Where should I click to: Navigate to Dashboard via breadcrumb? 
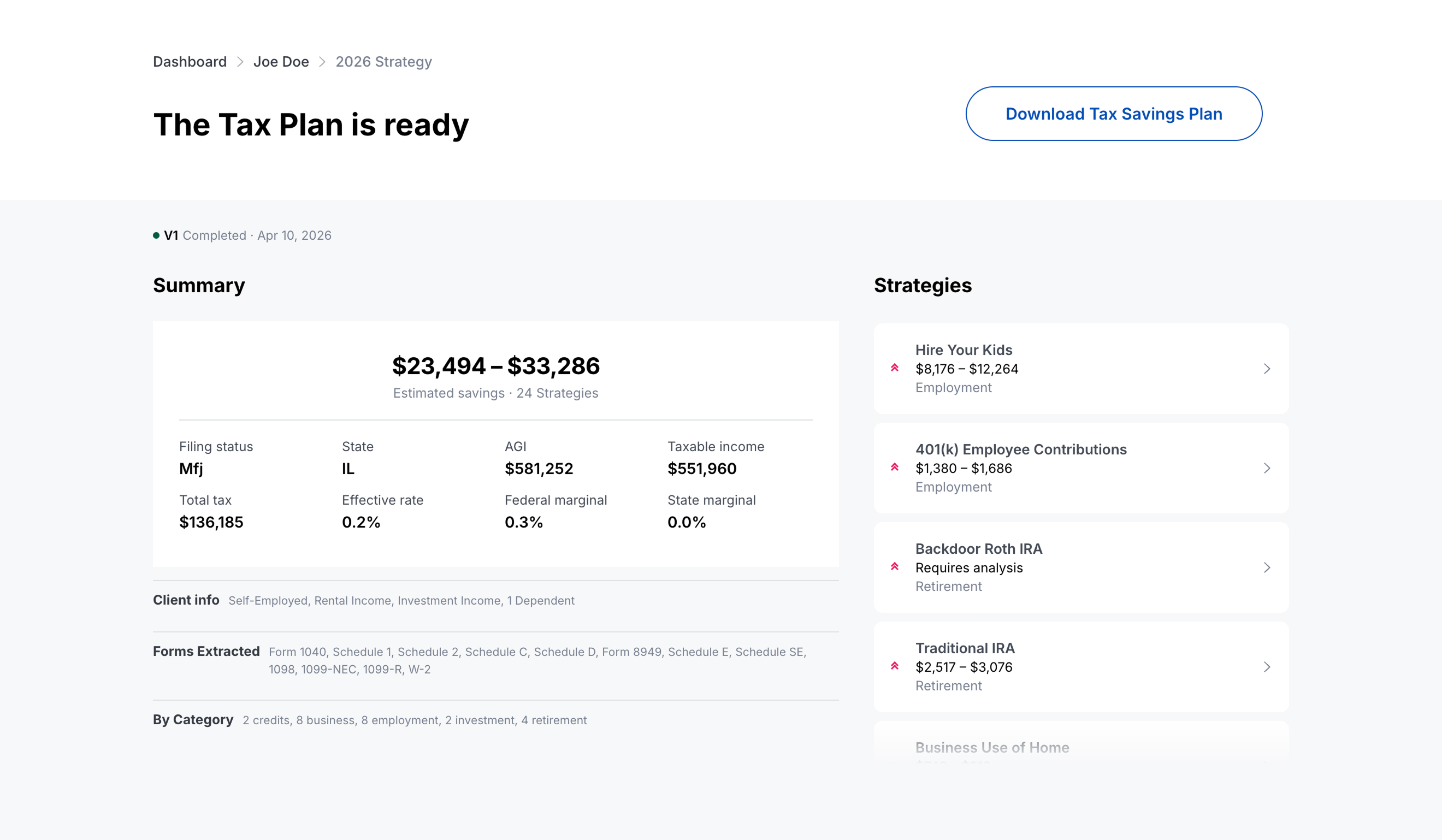pos(190,61)
